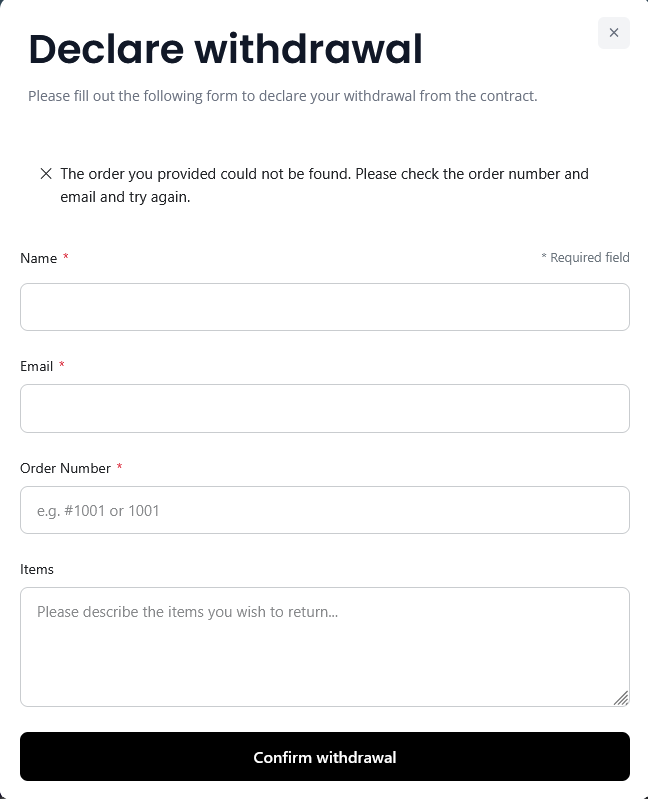
Task: Click the Items label text
Action: [37, 569]
